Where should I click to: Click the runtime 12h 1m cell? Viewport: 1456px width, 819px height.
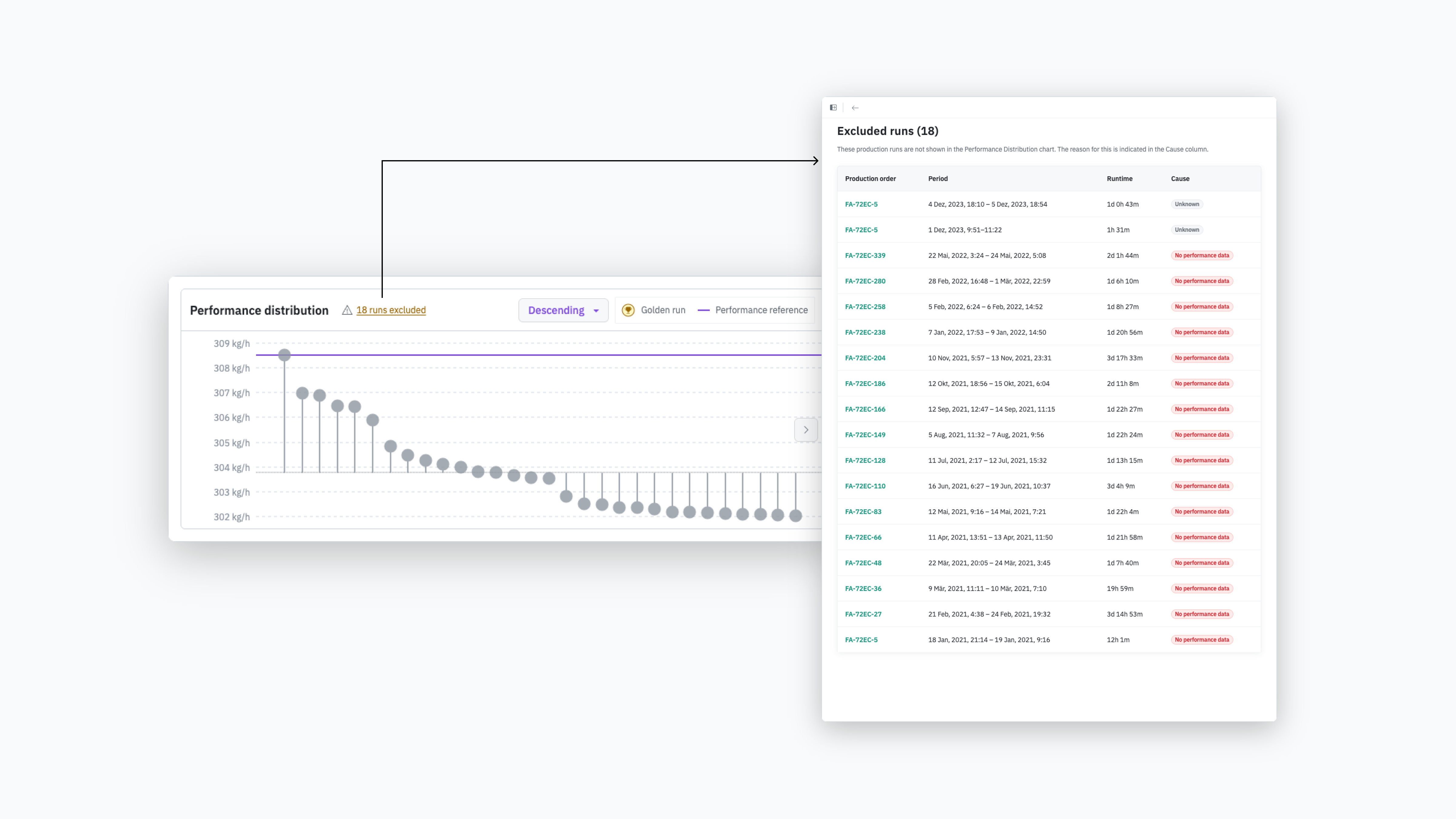pos(1118,640)
